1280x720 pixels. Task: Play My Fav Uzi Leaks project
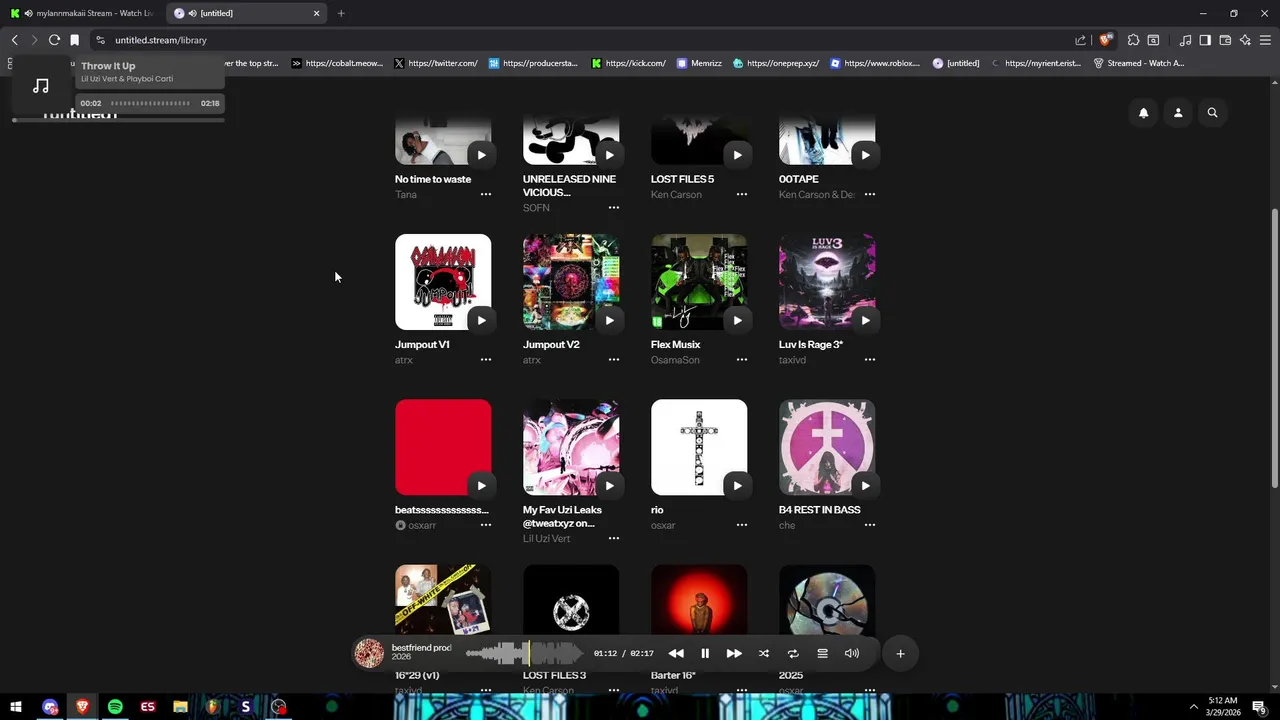pos(609,486)
